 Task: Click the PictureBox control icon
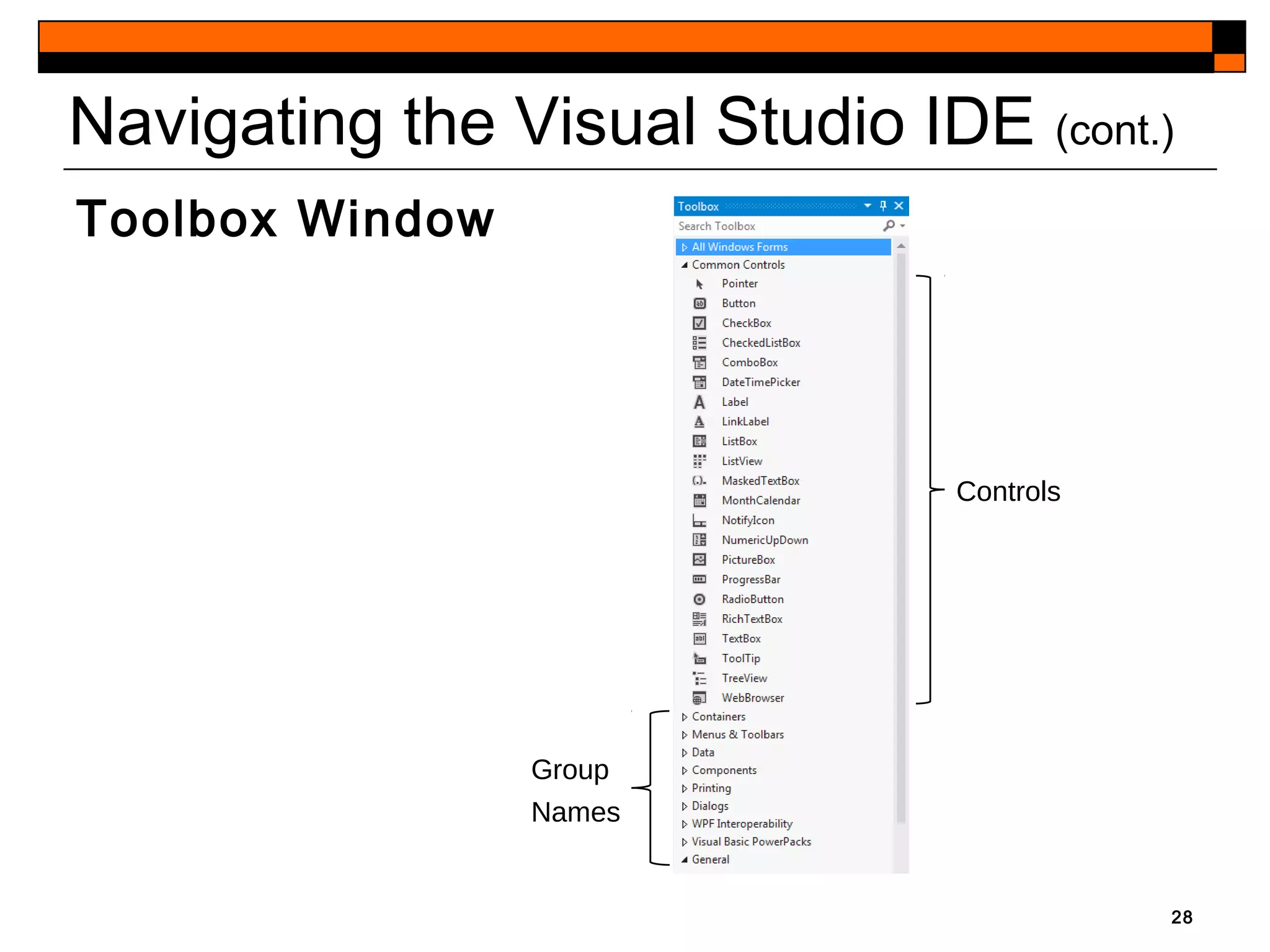click(x=699, y=560)
